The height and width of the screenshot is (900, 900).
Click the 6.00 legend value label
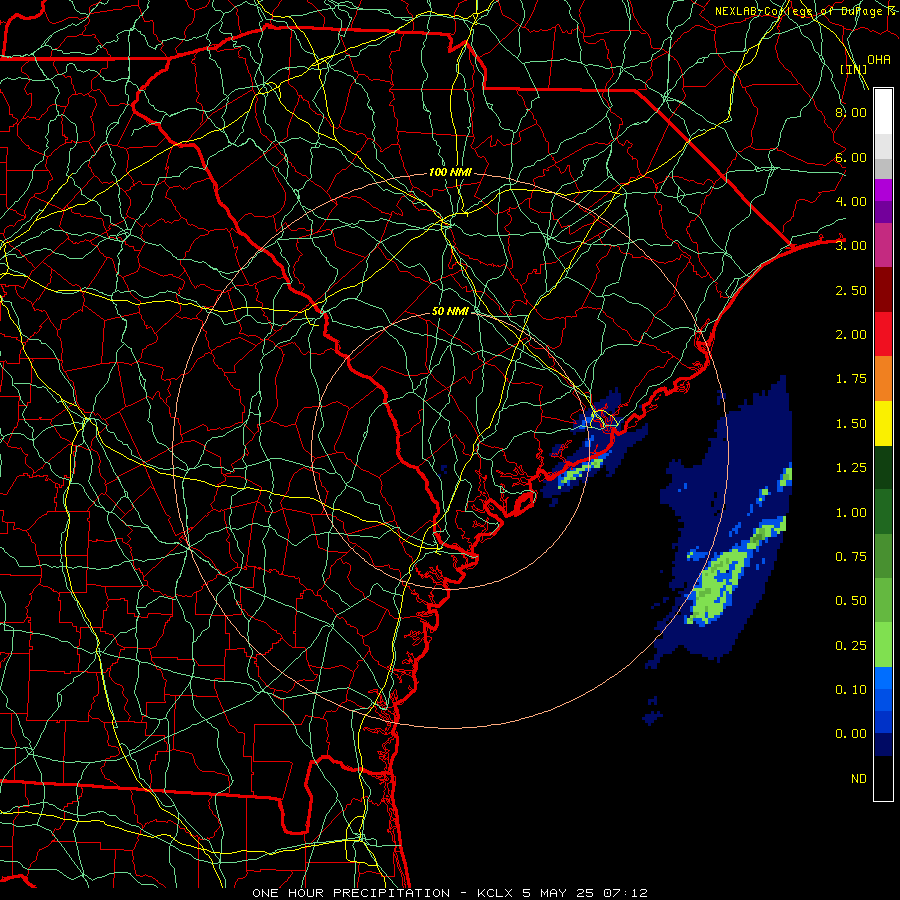tap(851, 157)
